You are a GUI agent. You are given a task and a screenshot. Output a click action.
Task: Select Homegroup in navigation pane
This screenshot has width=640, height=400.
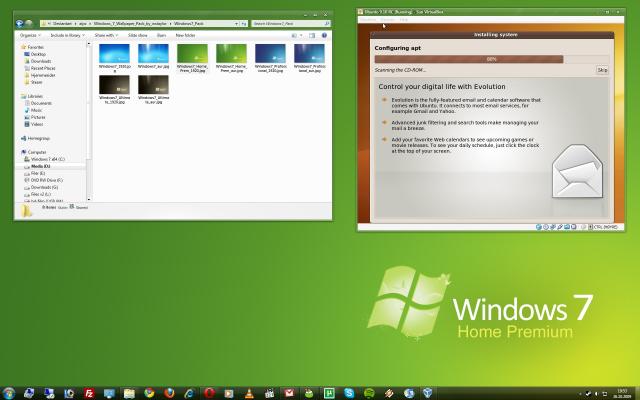pos(35,138)
